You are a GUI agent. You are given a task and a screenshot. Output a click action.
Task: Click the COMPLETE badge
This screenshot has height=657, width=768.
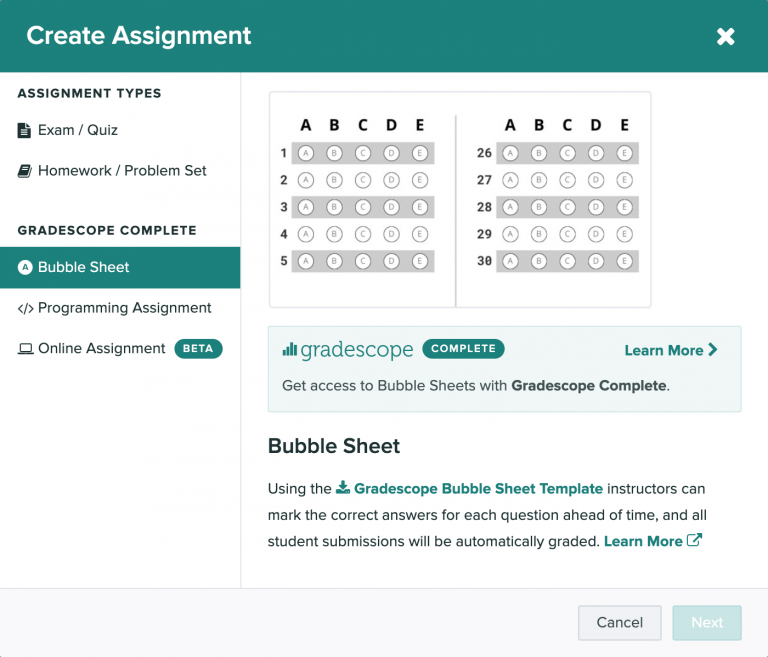coord(463,349)
